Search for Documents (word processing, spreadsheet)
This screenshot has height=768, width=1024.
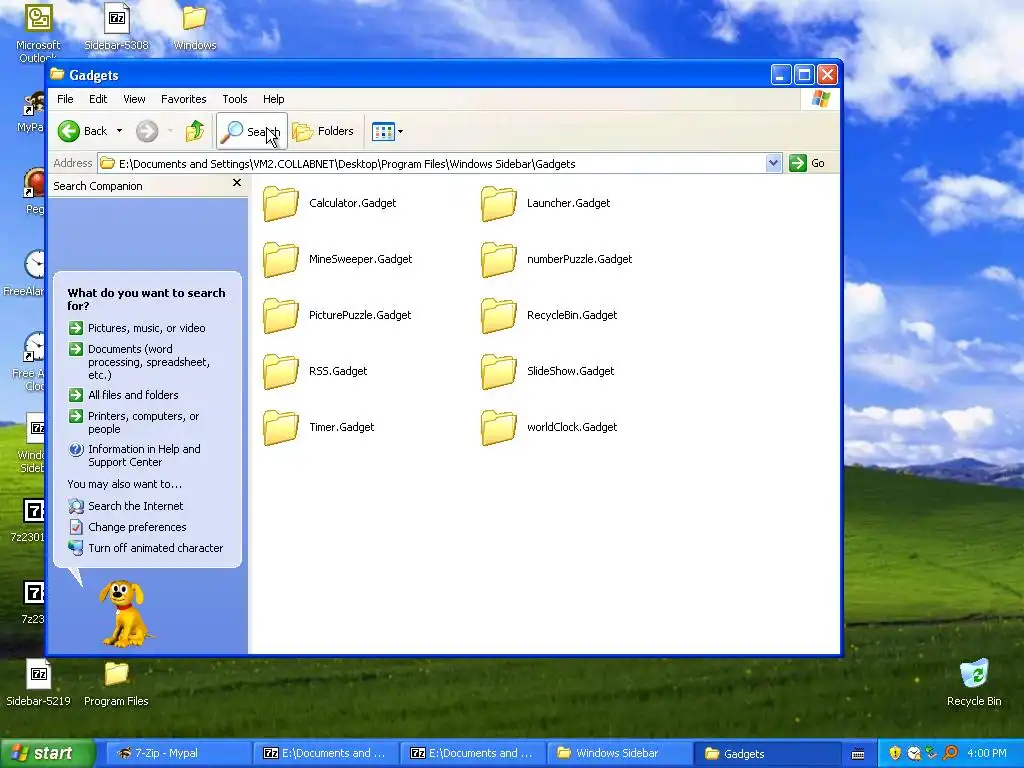(140, 362)
